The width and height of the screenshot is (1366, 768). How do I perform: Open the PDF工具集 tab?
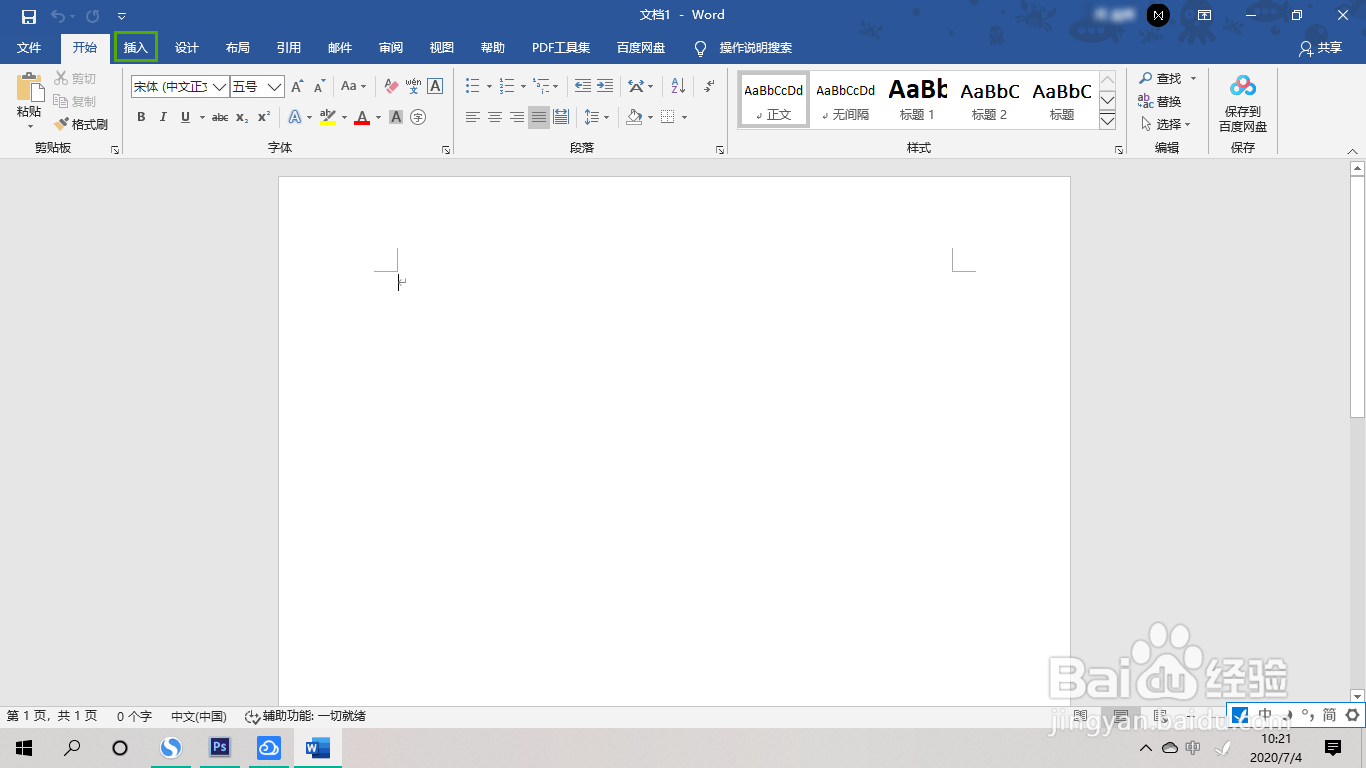coord(561,48)
